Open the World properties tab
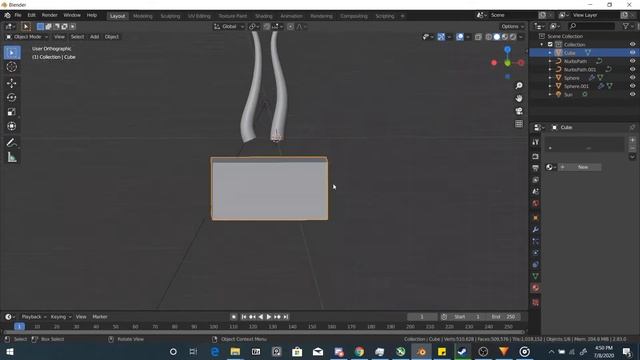Viewport: 640px width, 360px height. (536, 203)
